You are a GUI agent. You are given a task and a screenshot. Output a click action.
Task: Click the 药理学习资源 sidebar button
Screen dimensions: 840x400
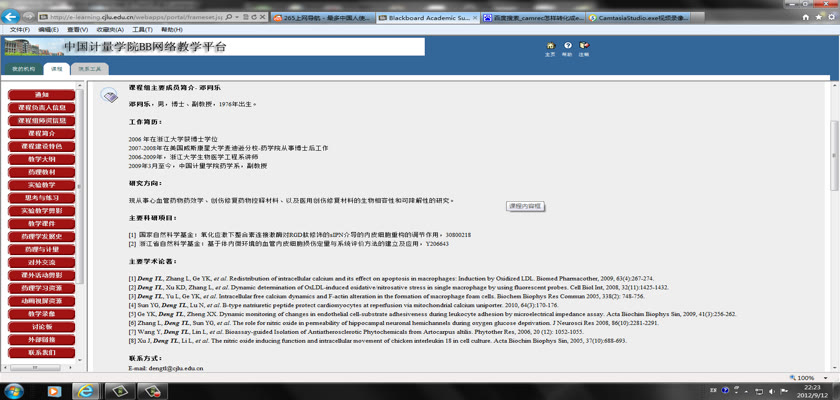41,288
